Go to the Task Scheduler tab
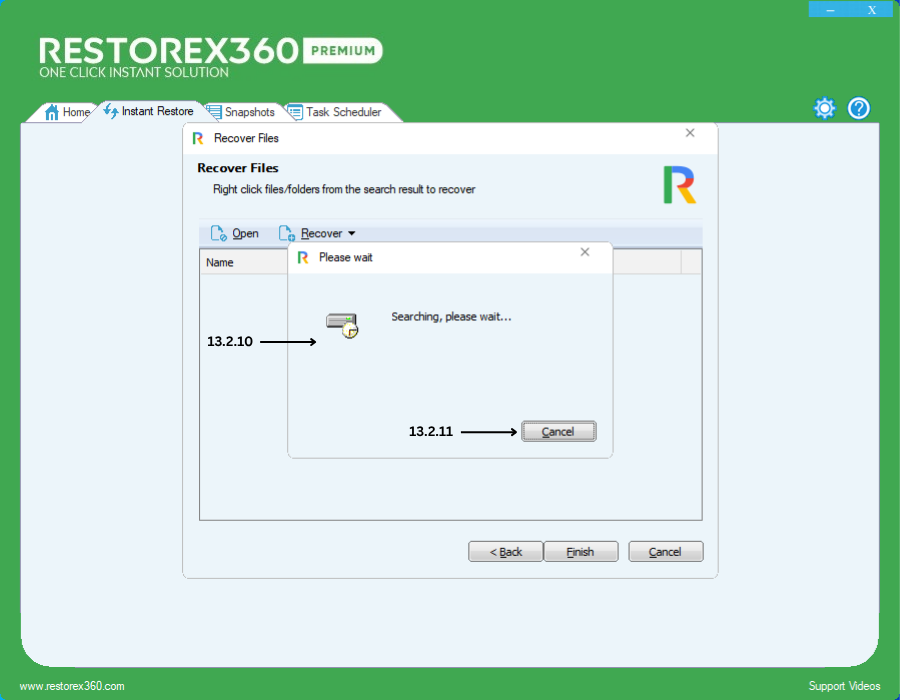 334,112
